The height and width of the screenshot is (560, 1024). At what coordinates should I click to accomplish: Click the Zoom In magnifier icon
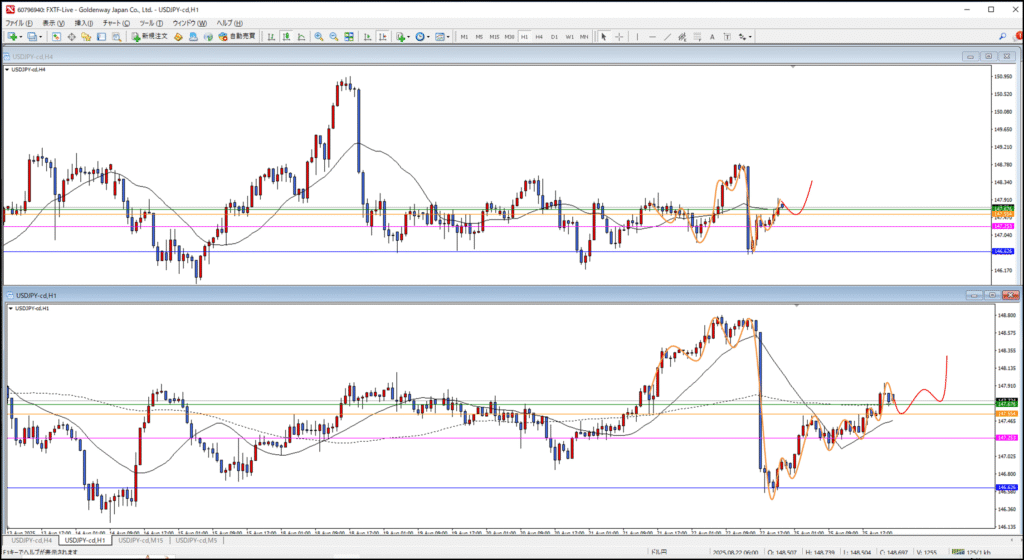[x=319, y=37]
